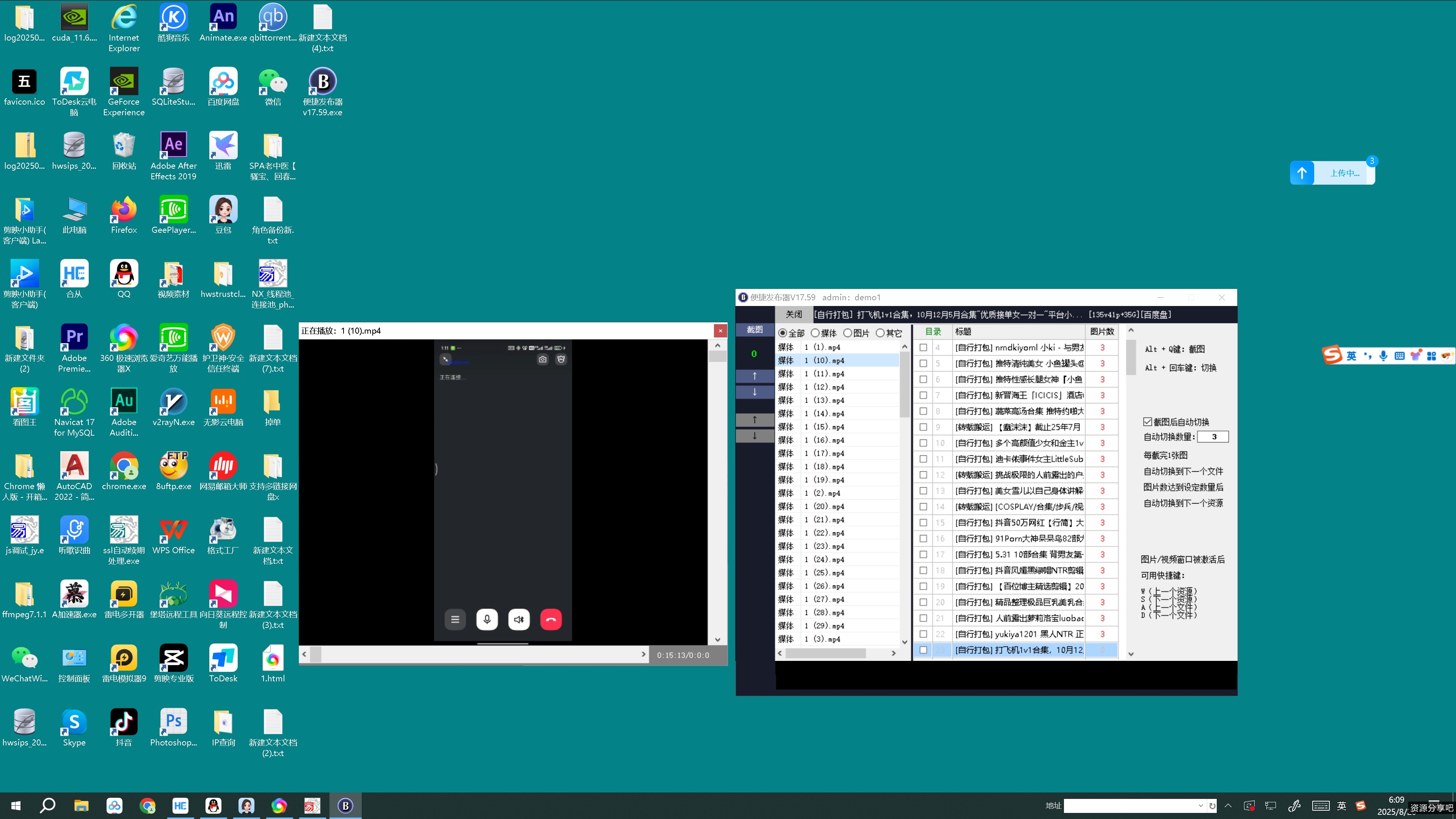Click the red hang-up call icon
This screenshot has width=1456, height=819.
[551, 620]
